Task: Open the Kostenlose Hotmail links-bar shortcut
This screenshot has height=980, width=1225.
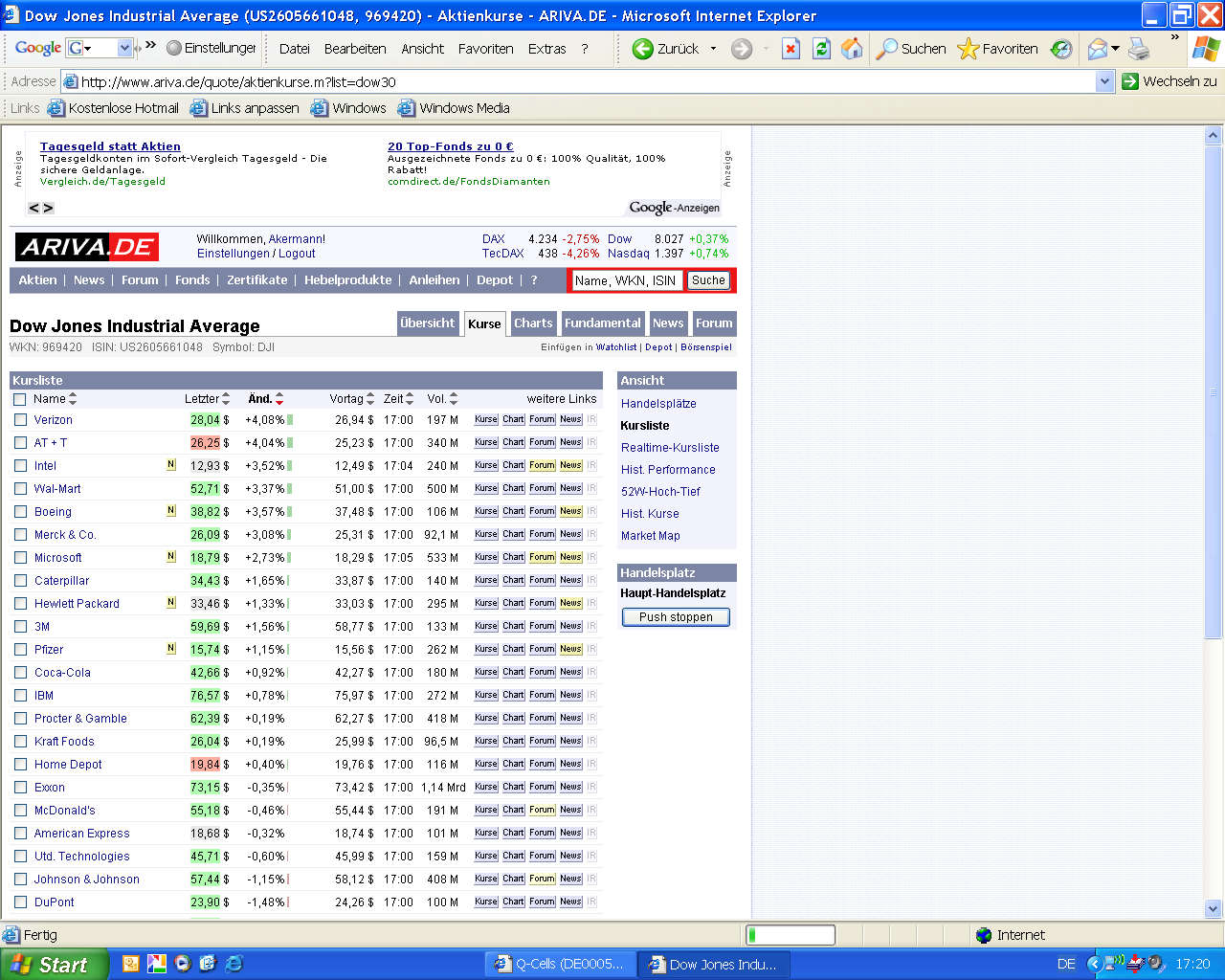Action: (114, 108)
